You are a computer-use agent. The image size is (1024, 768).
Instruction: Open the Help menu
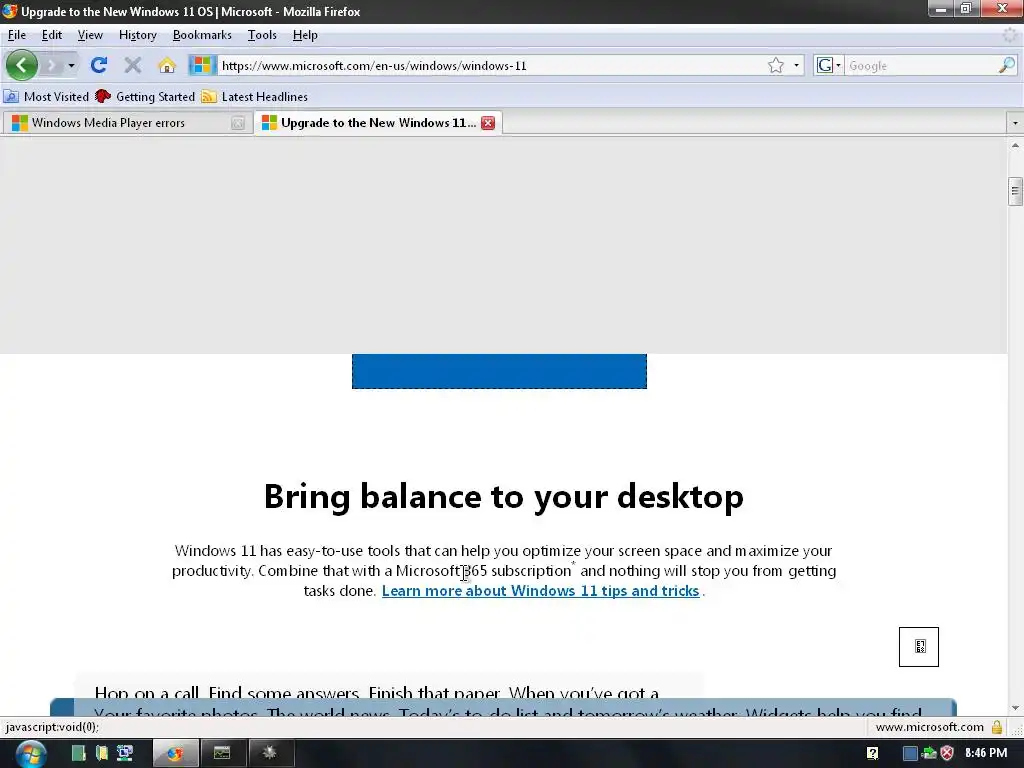coord(305,35)
